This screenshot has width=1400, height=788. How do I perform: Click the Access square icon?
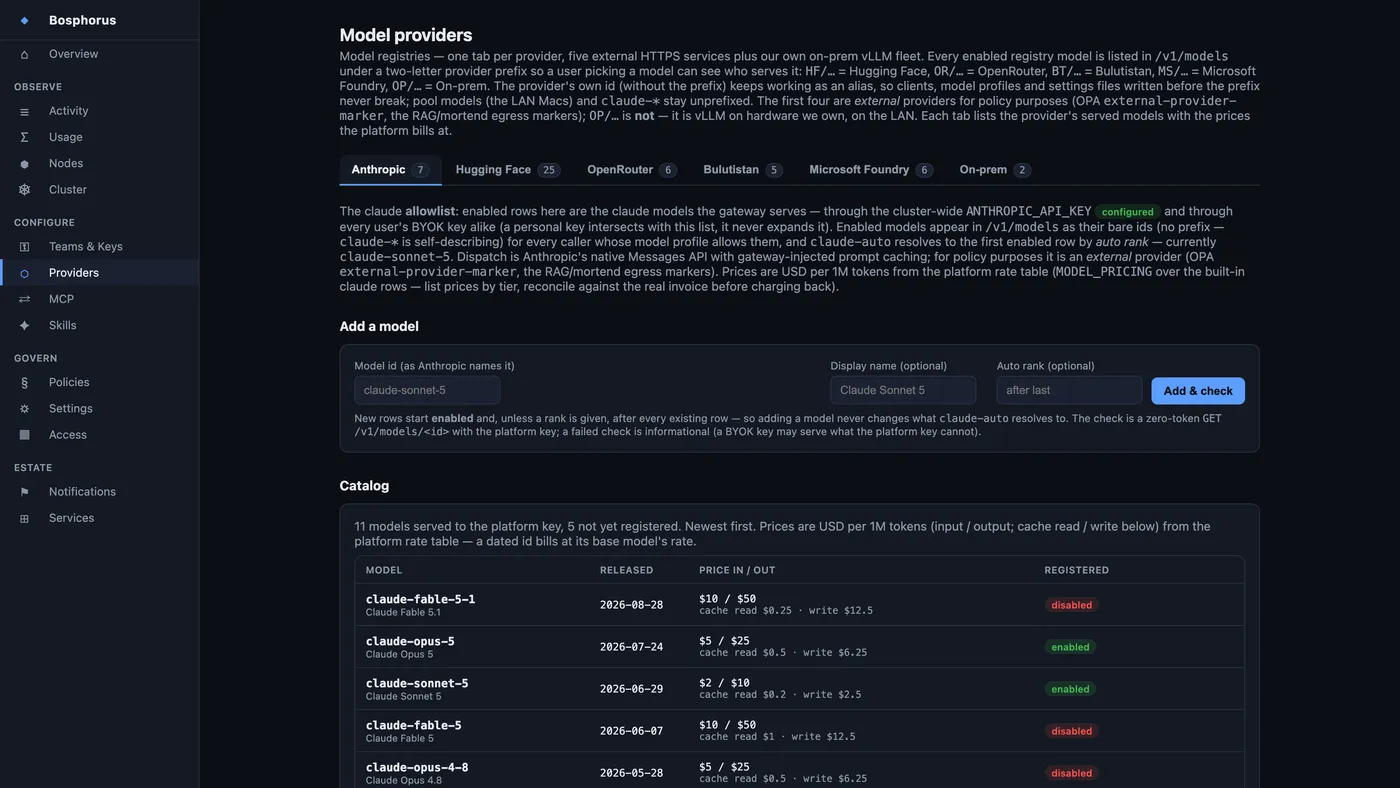tap(24, 434)
